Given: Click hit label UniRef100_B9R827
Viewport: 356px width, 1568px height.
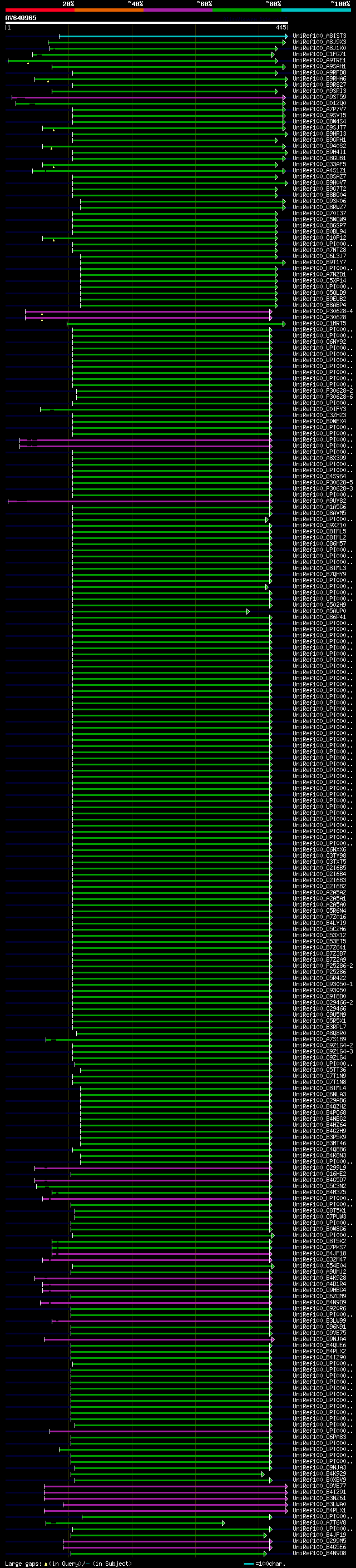Looking at the screenshot, I should [319, 85].
